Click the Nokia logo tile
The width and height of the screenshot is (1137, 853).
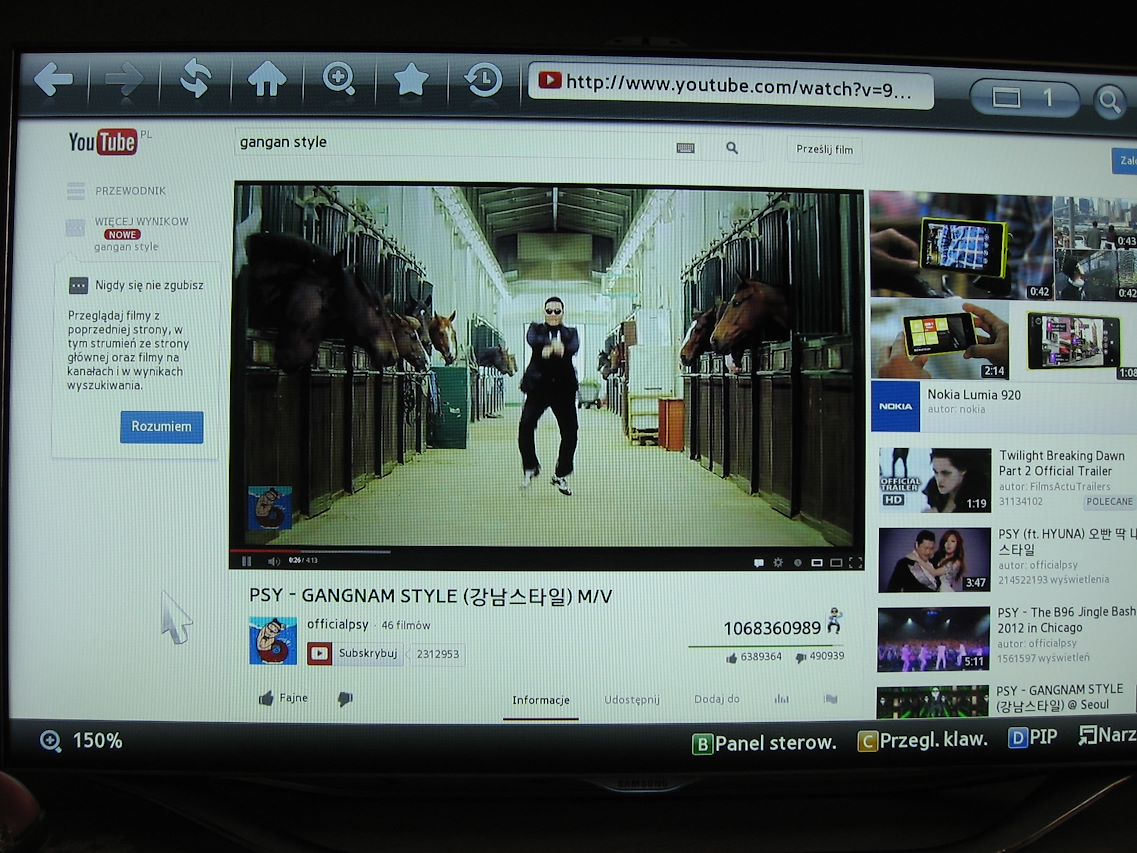tap(896, 406)
